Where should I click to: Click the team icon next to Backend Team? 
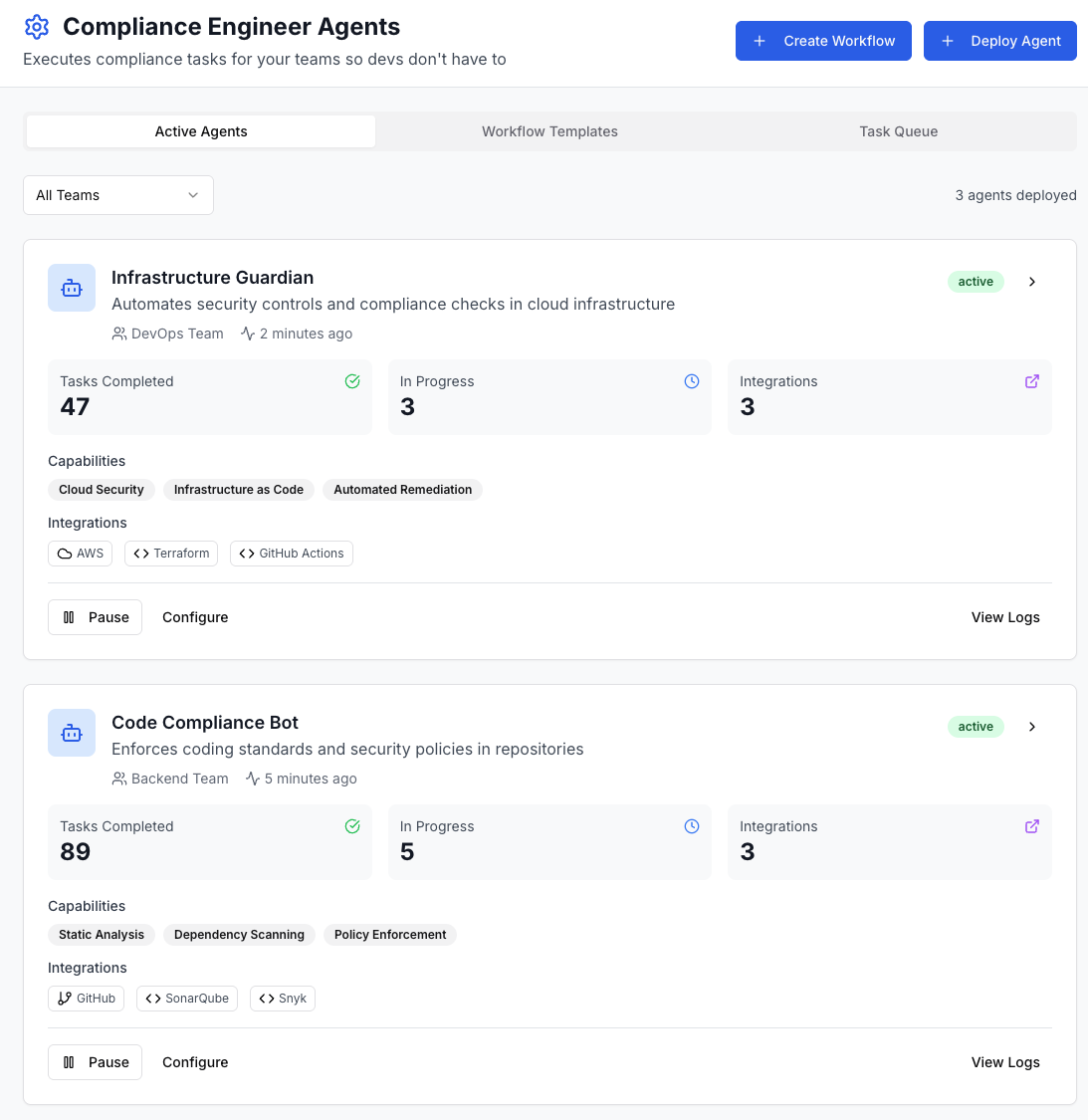(119, 779)
